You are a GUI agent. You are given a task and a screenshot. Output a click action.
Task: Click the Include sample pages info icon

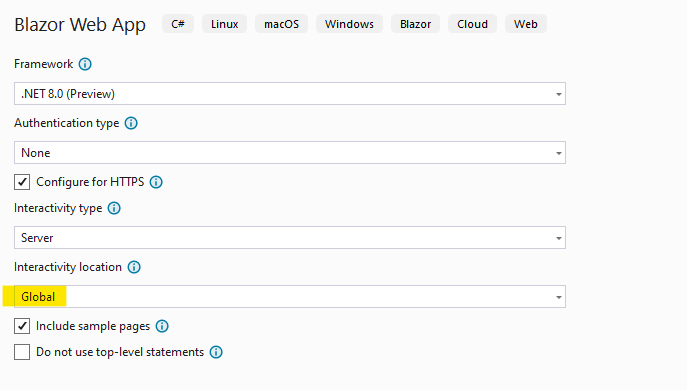(162, 326)
